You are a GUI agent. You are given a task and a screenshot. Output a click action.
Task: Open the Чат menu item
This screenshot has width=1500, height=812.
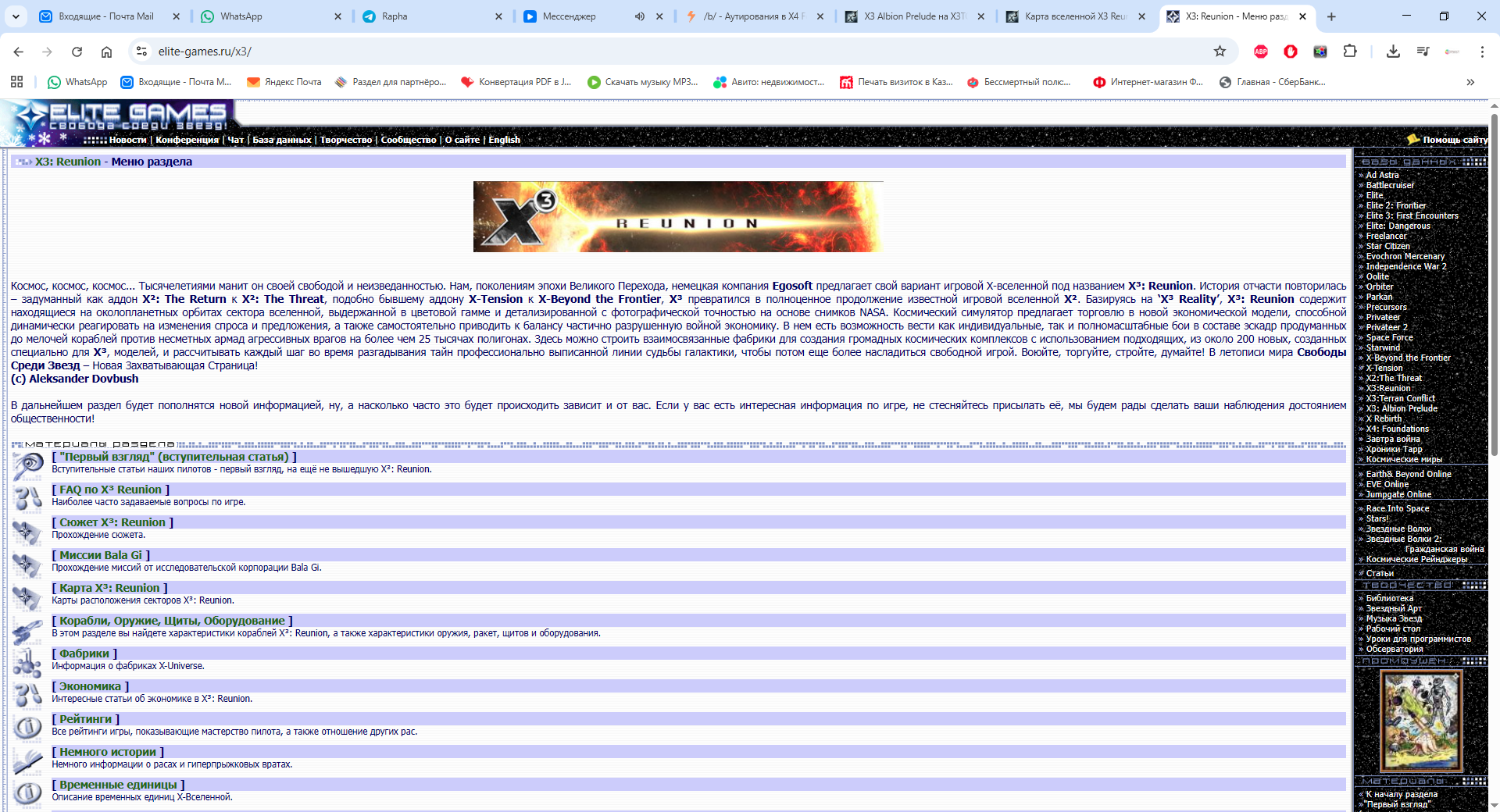(236, 140)
